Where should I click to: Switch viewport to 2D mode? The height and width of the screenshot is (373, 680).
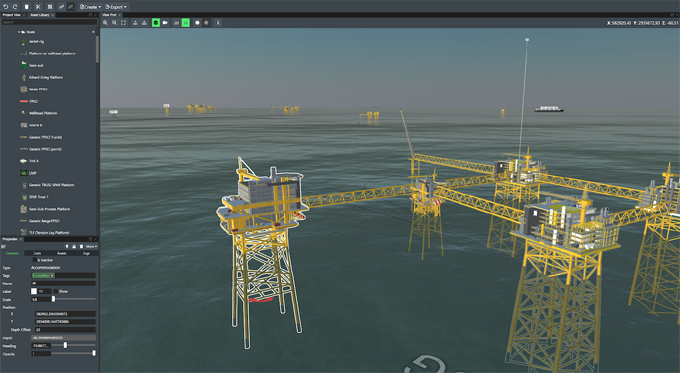coord(176,23)
